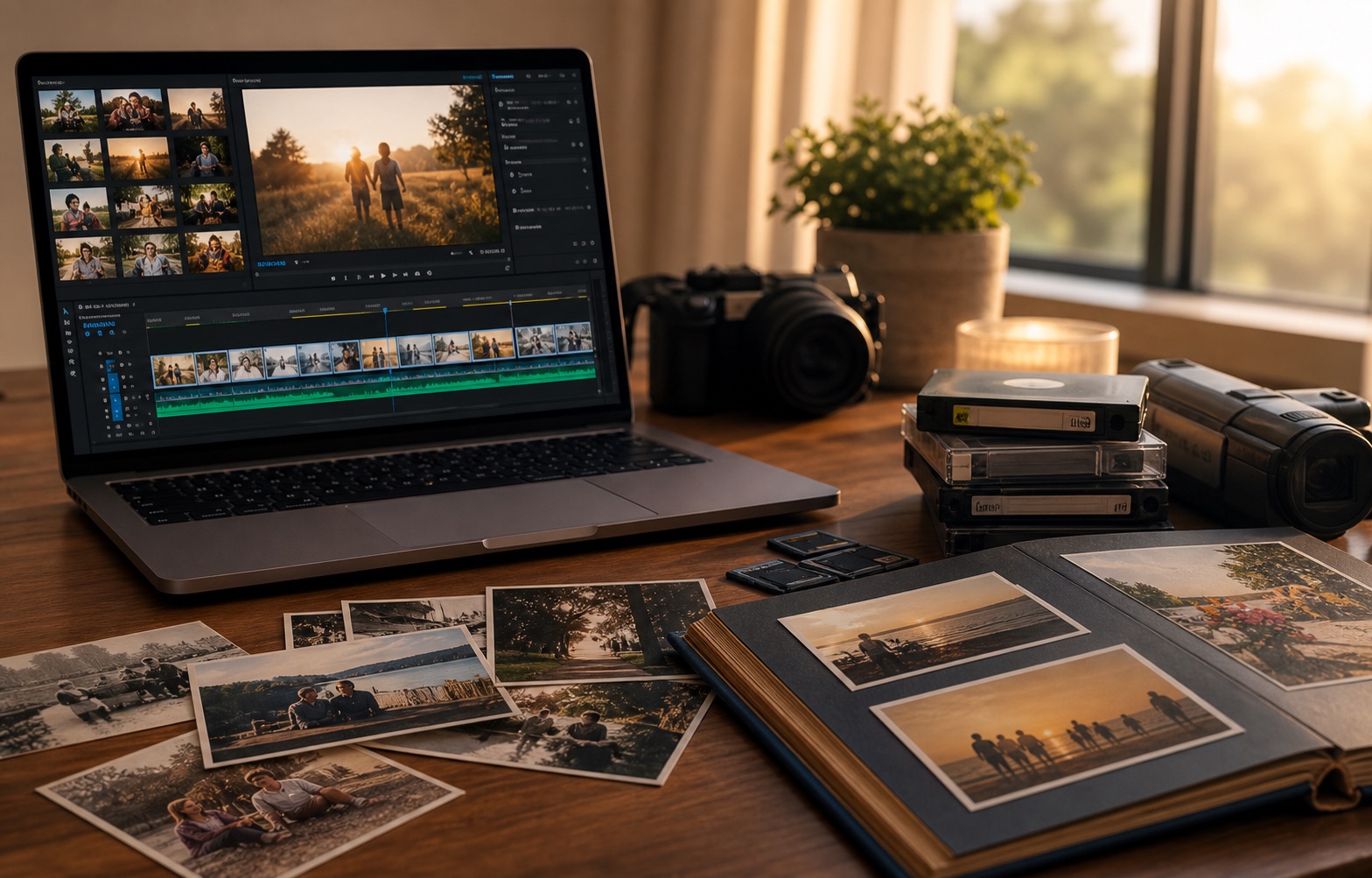This screenshot has height=878, width=1372.
Task: Click the step-back control just before Play
Action: 372,277
